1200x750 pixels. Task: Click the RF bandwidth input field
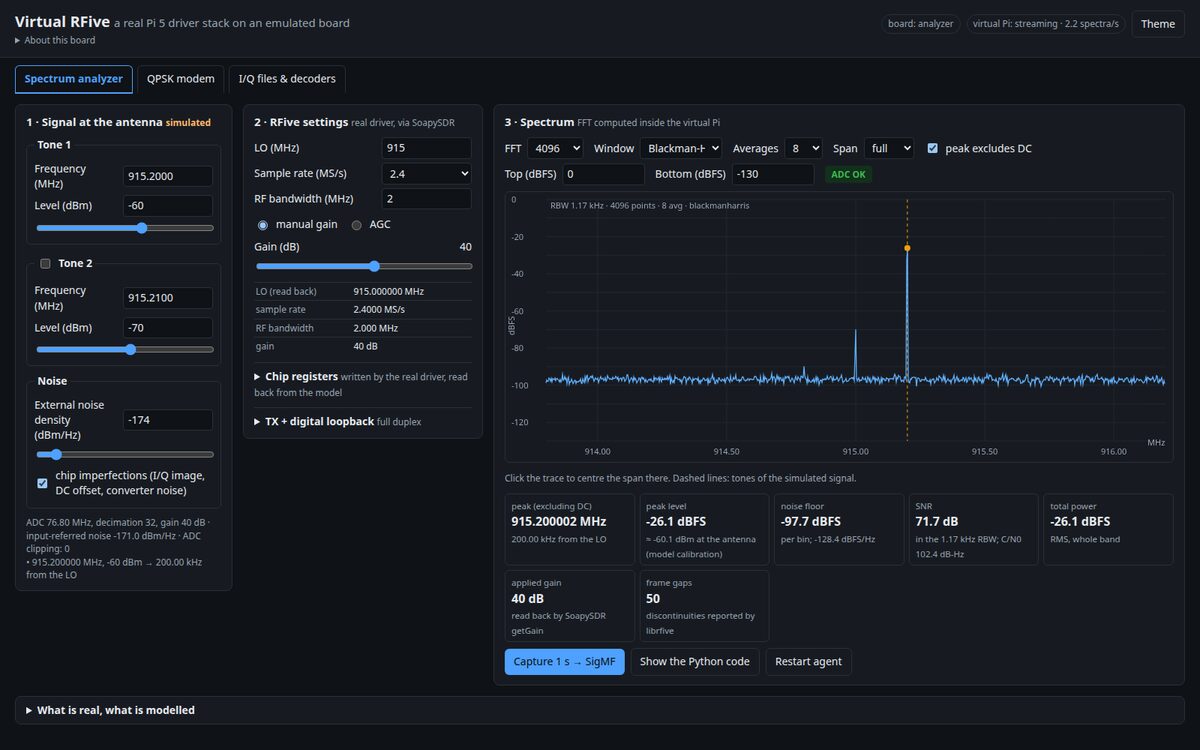click(426, 198)
